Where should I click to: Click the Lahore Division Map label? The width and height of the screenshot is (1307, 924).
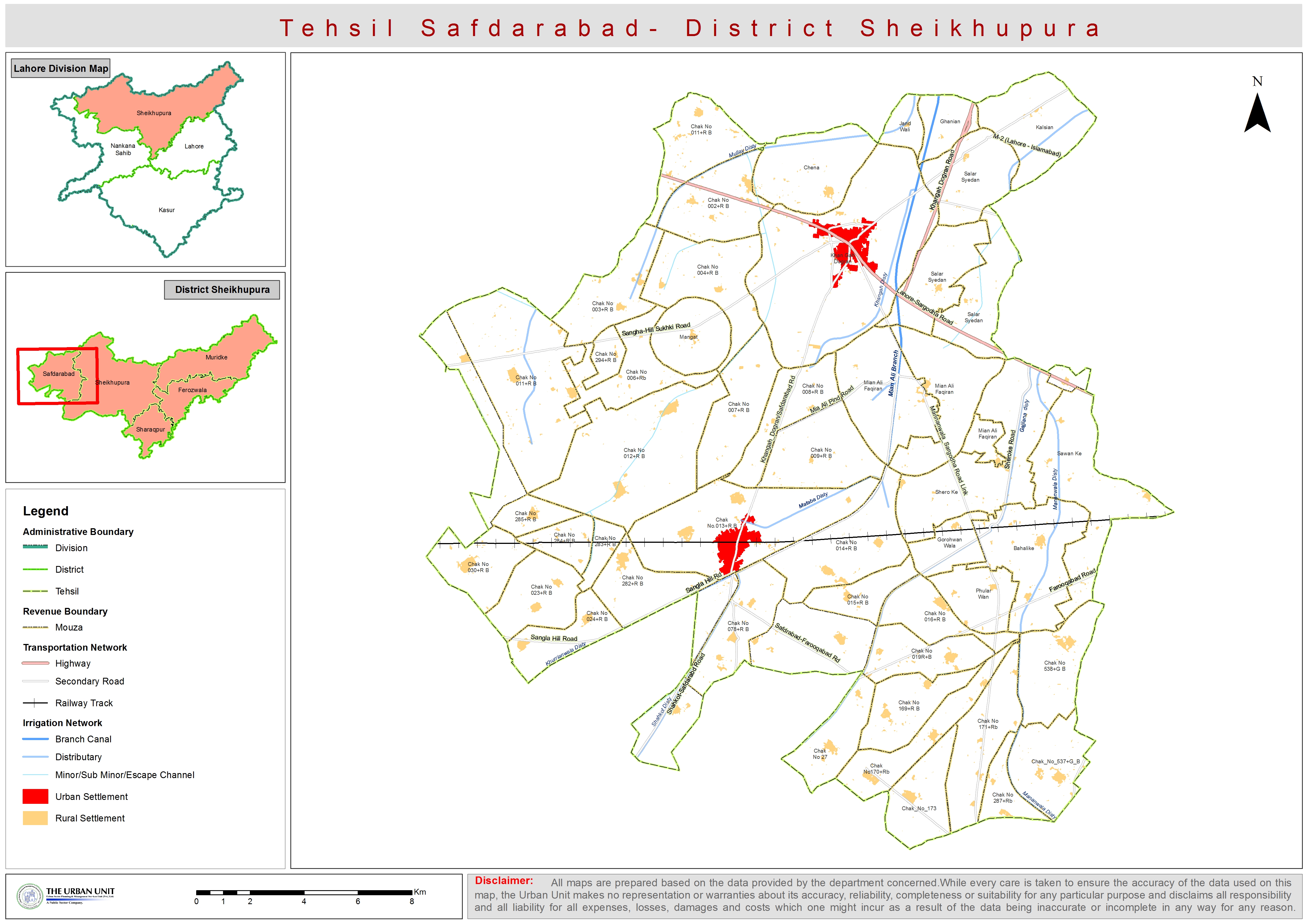[x=60, y=68]
